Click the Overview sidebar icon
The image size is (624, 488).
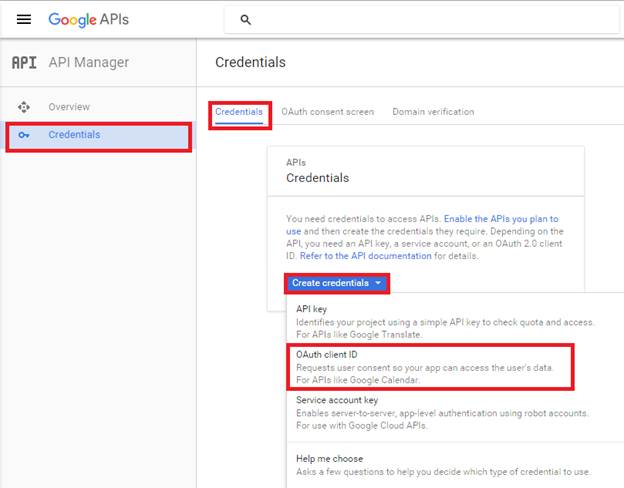tap(24, 107)
